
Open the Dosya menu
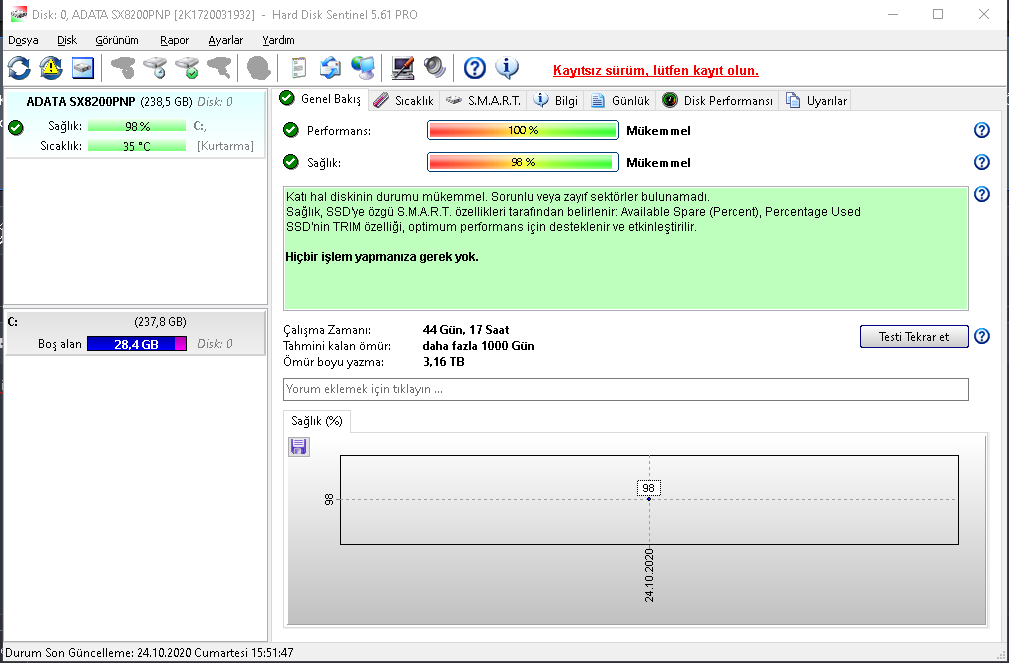point(23,40)
